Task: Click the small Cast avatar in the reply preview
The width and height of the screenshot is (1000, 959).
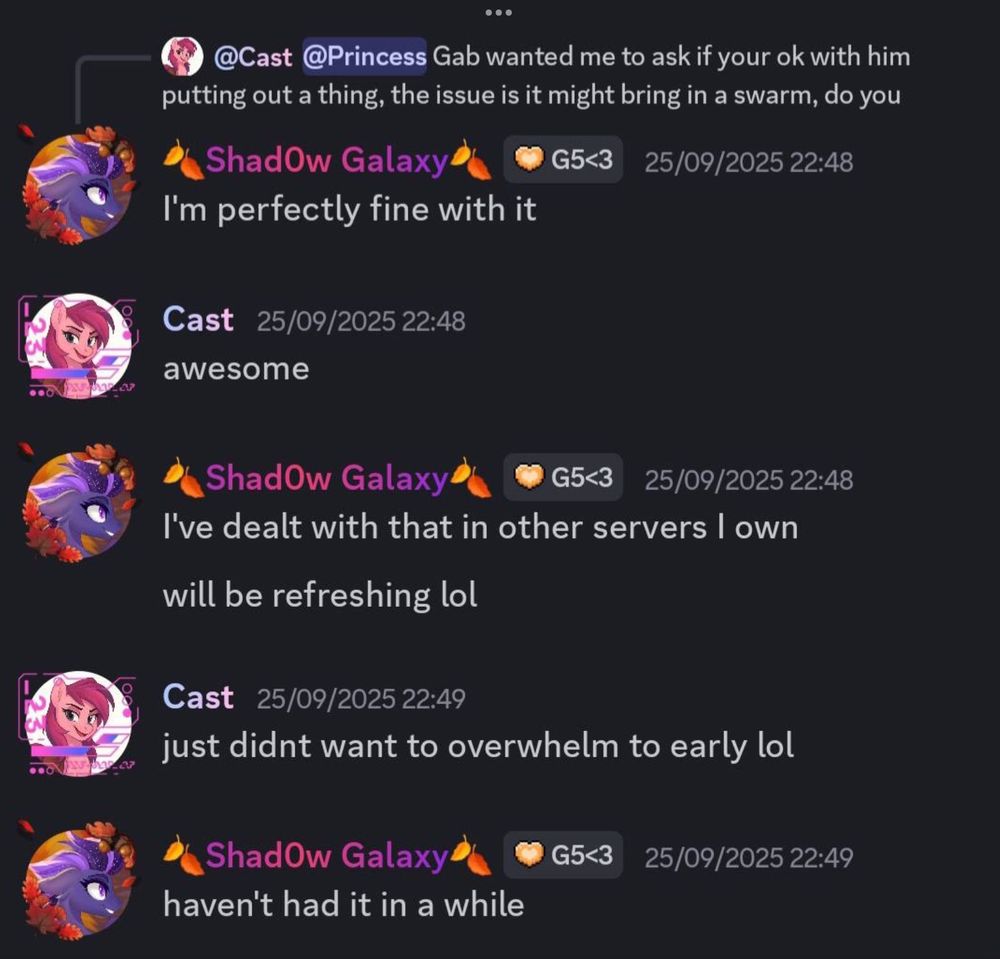Action: pos(182,56)
